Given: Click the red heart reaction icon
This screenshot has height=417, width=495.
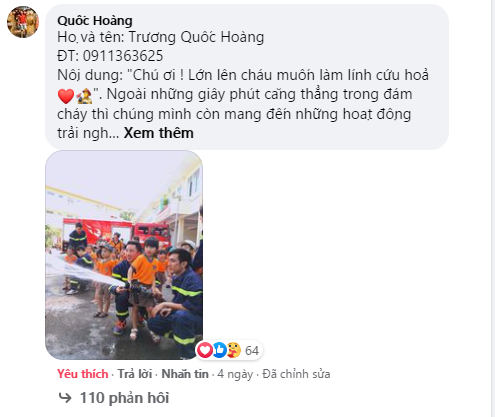Looking at the screenshot, I should 205,350.
